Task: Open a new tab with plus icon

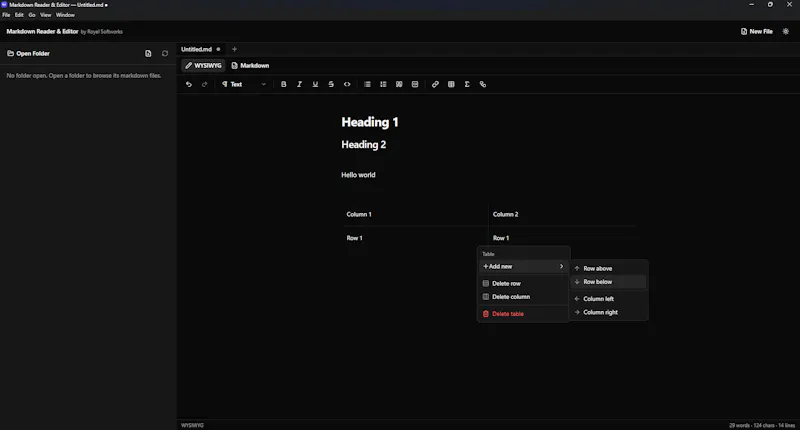Action: point(234,49)
